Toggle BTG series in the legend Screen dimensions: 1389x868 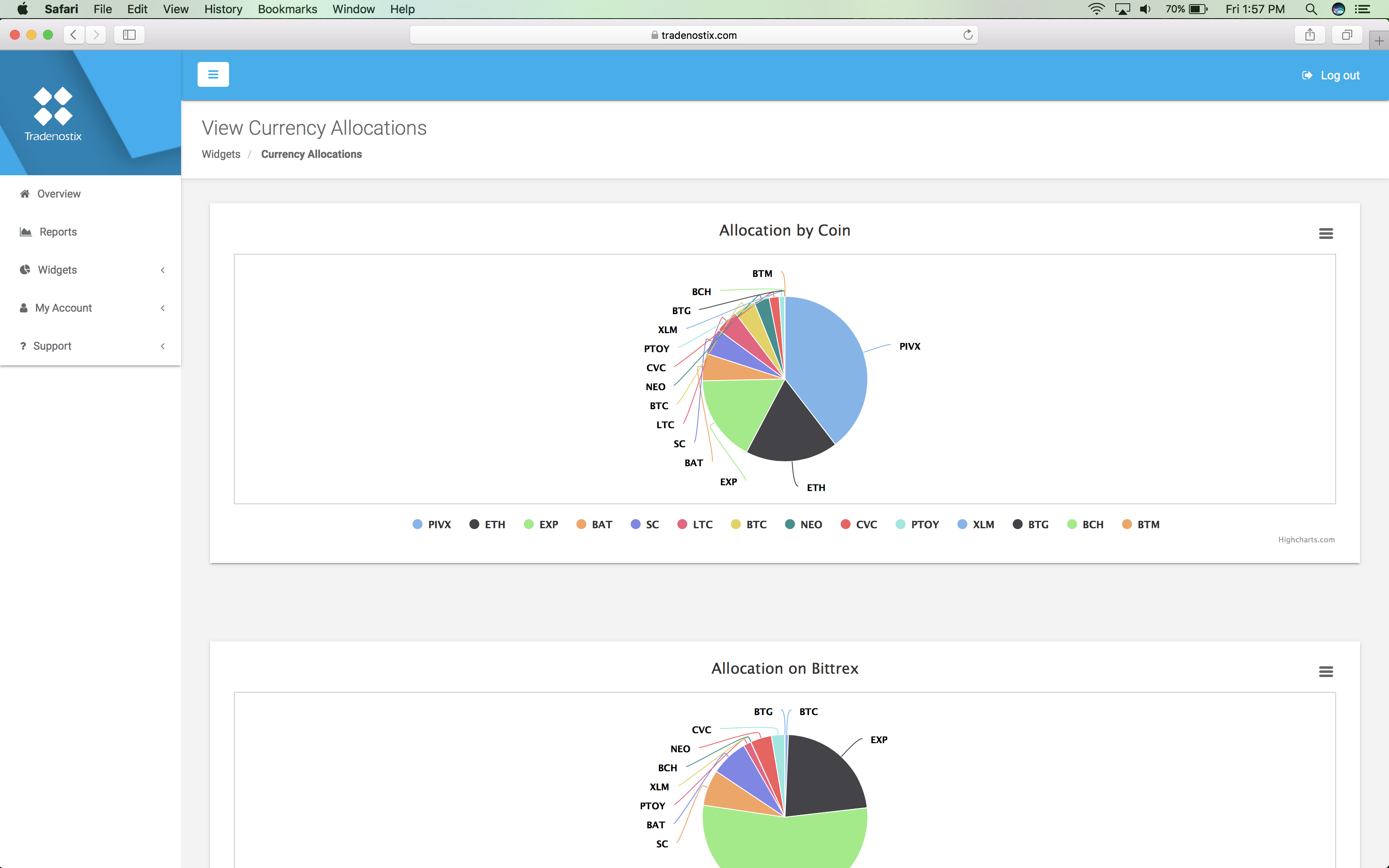[x=1031, y=524]
